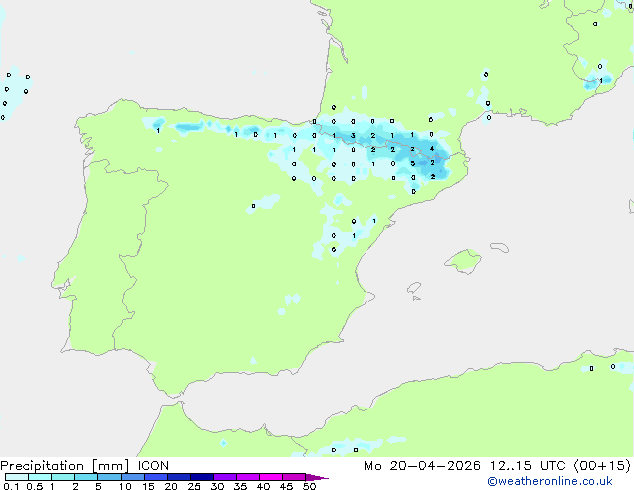
Task: Click the '10' legend scale label
Action: (125, 486)
